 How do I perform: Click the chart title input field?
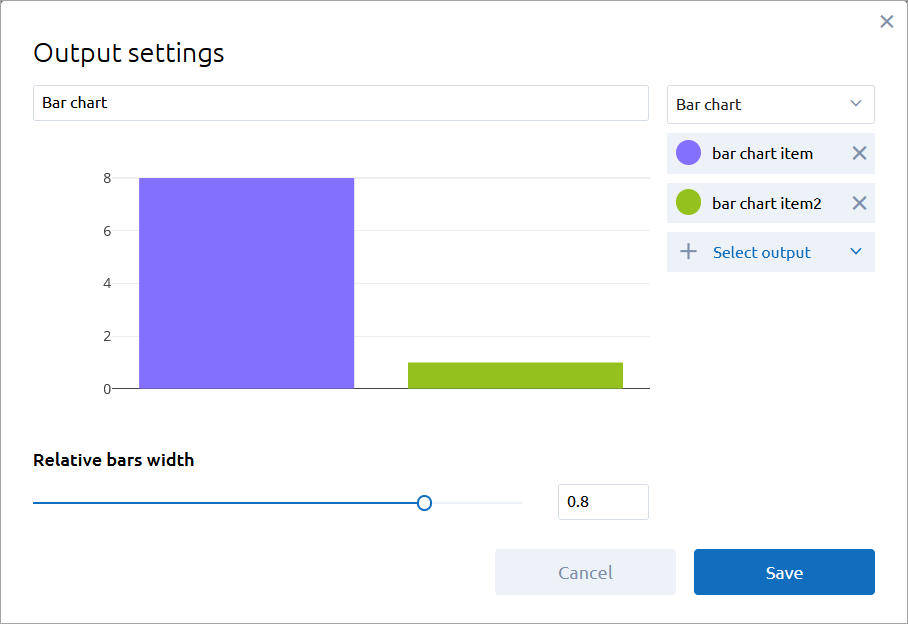coord(340,103)
